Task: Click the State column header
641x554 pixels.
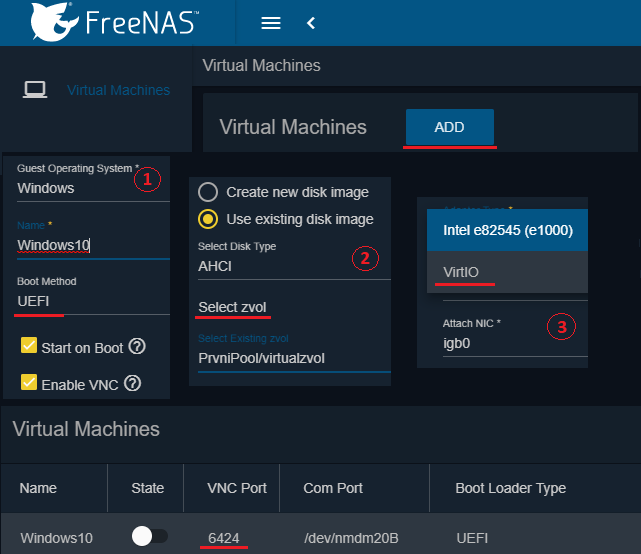Action: click(148, 488)
